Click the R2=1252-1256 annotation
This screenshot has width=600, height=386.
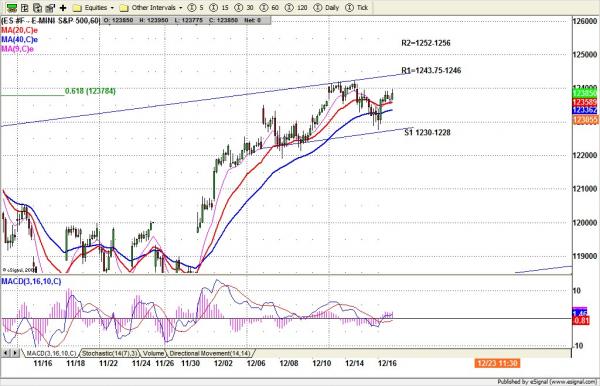(x=426, y=43)
